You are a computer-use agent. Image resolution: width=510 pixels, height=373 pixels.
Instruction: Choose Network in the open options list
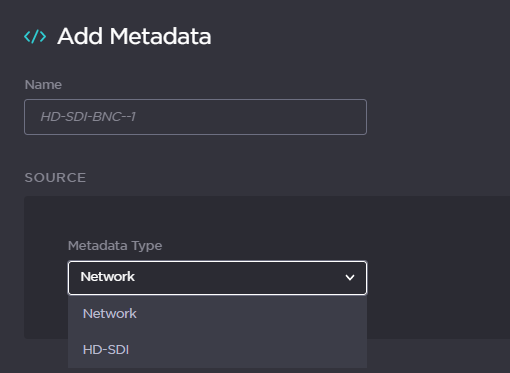click(x=217, y=314)
